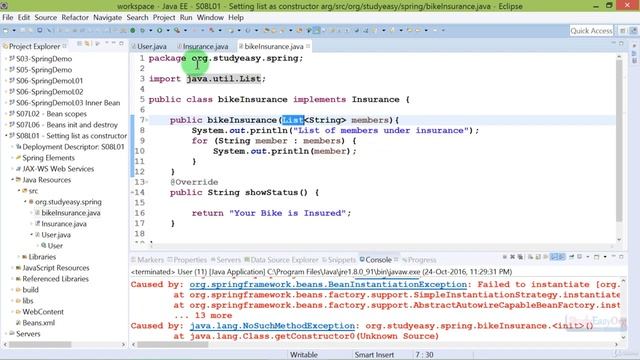Maximize the Console view panel
The image size is (640, 360).
click(x=621, y=257)
